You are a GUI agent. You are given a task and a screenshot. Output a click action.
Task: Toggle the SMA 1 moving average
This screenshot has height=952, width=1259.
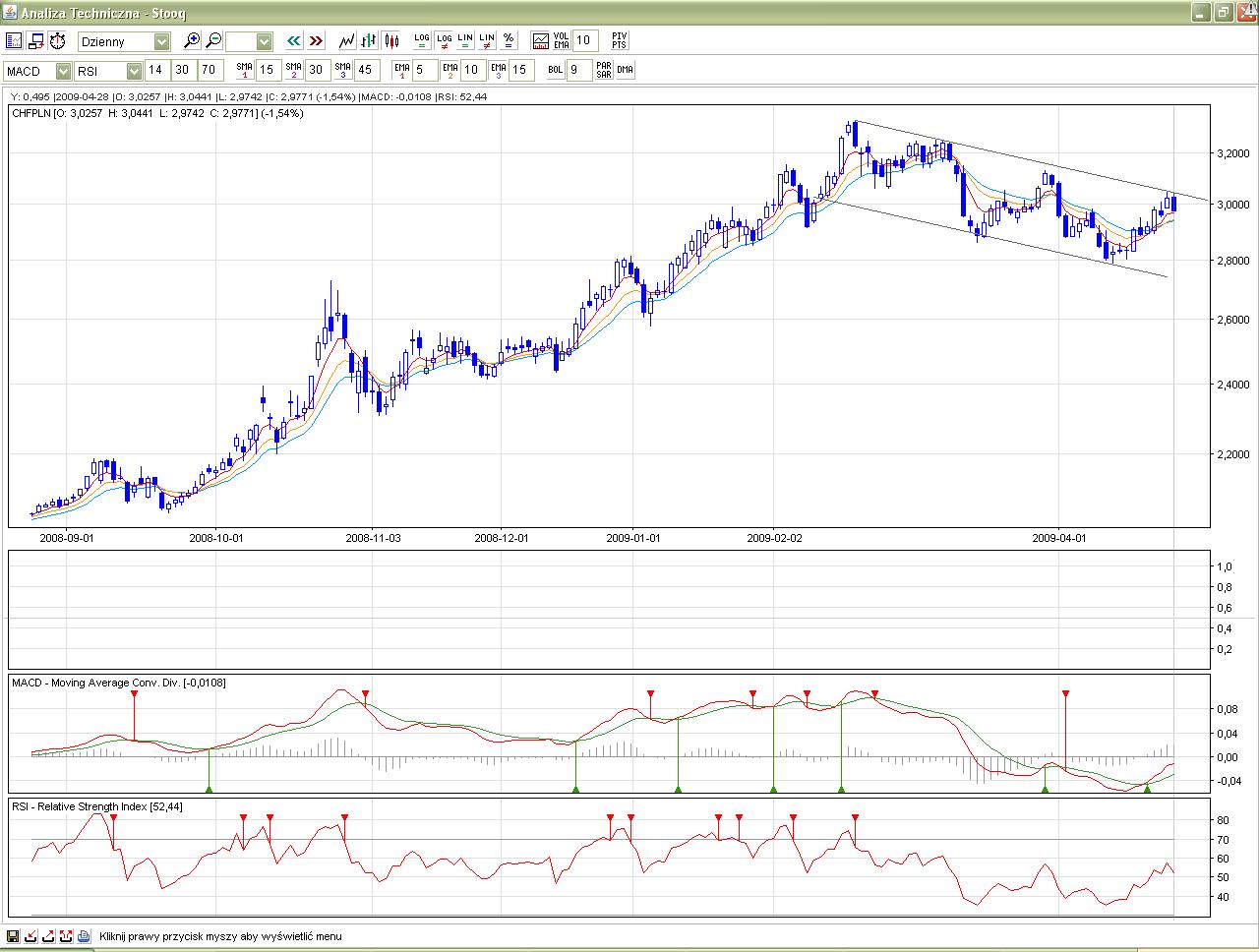tap(244, 70)
